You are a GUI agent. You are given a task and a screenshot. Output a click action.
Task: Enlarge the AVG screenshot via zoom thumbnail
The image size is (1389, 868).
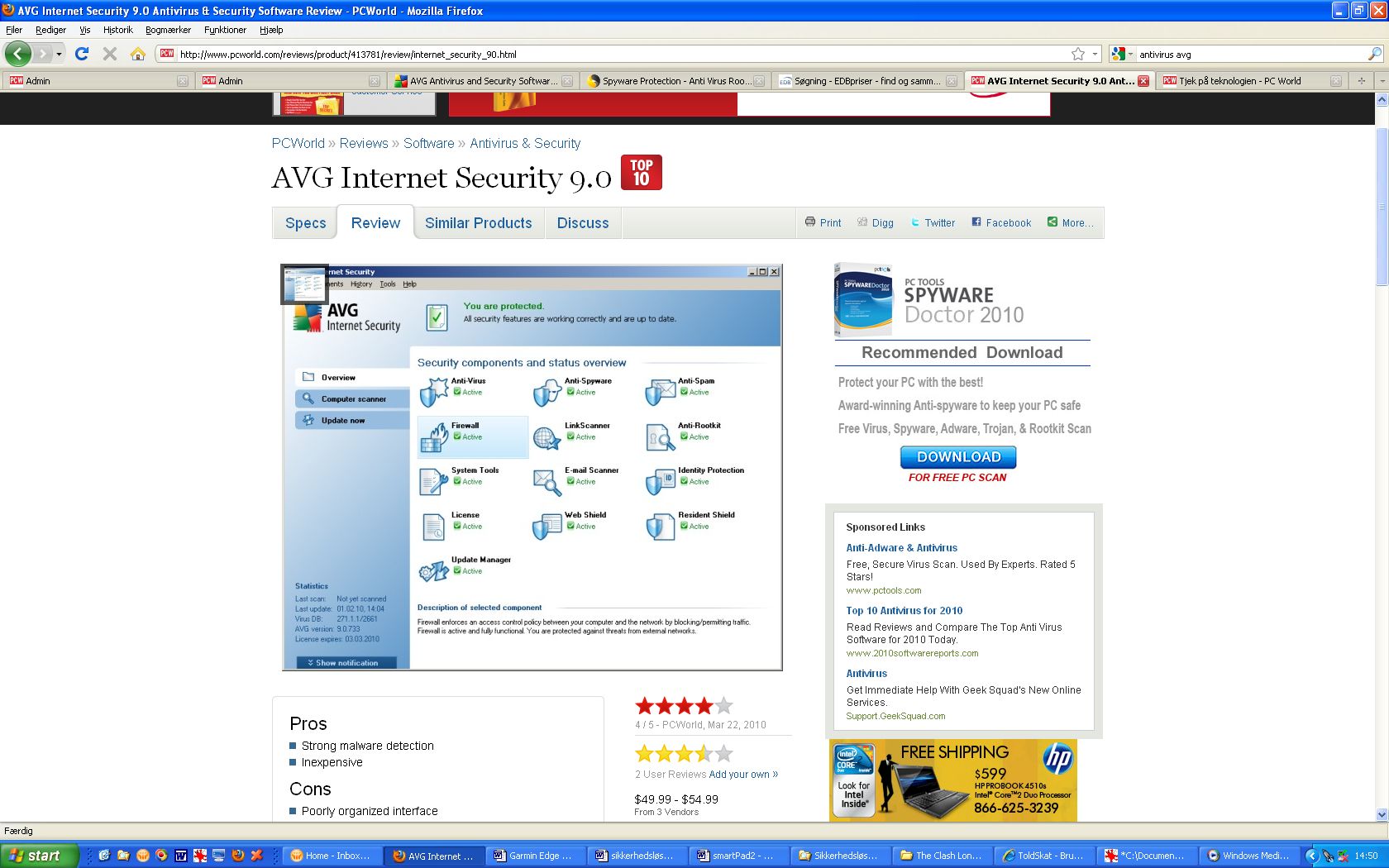click(305, 284)
